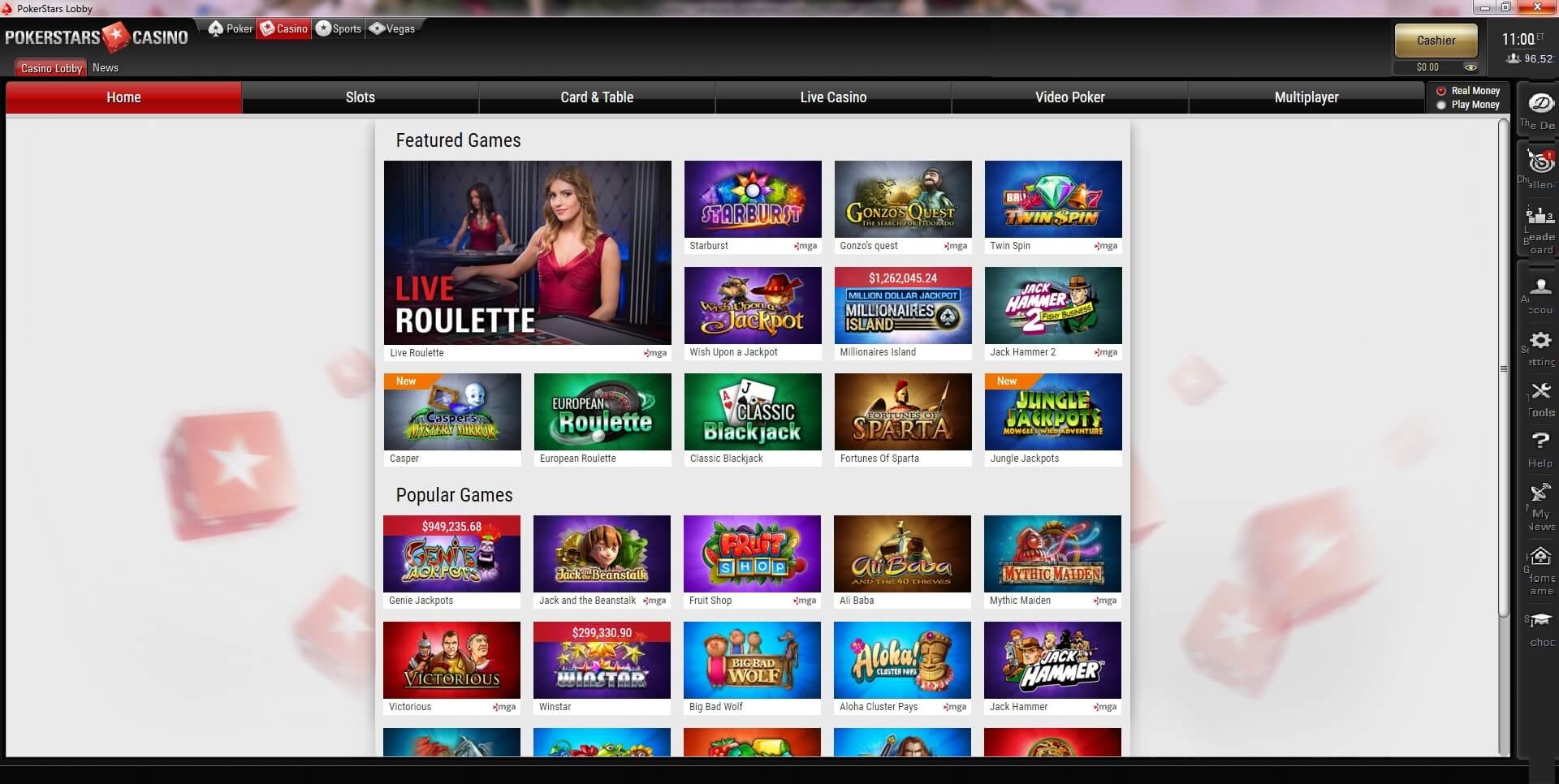This screenshot has height=784, width=1559.
Task: Switch to the Sports product tab
Action: click(339, 28)
